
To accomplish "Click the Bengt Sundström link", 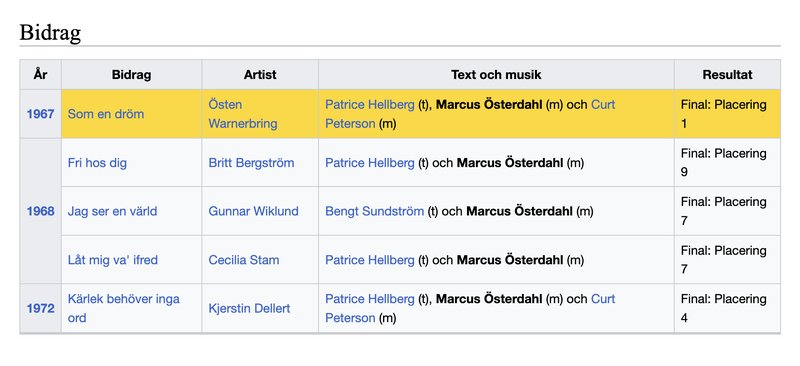I will pos(374,211).
